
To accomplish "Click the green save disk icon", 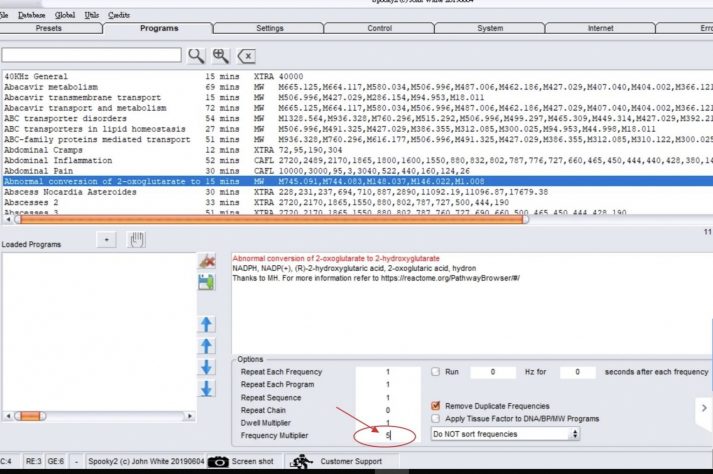I will tap(207, 283).
